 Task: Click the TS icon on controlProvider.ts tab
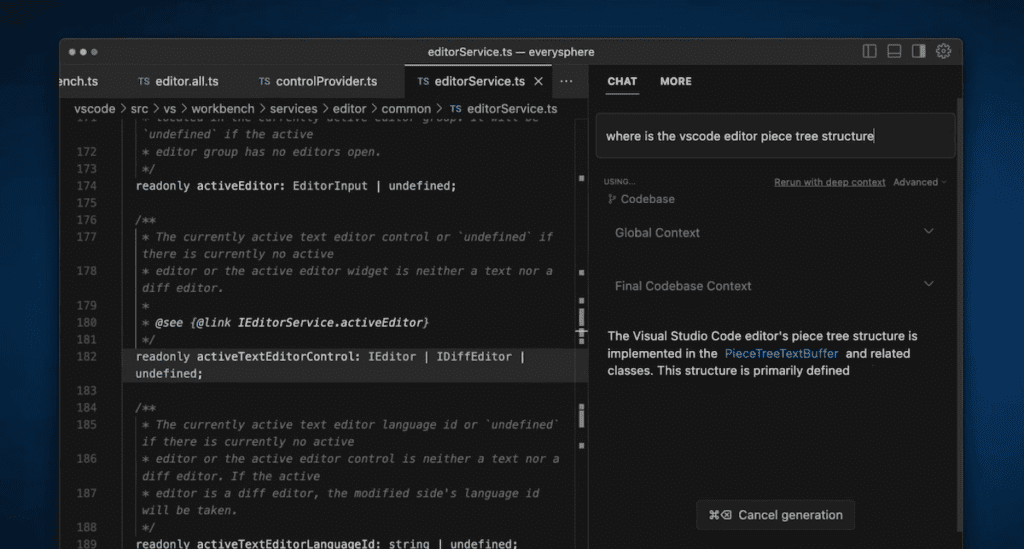[264, 82]
